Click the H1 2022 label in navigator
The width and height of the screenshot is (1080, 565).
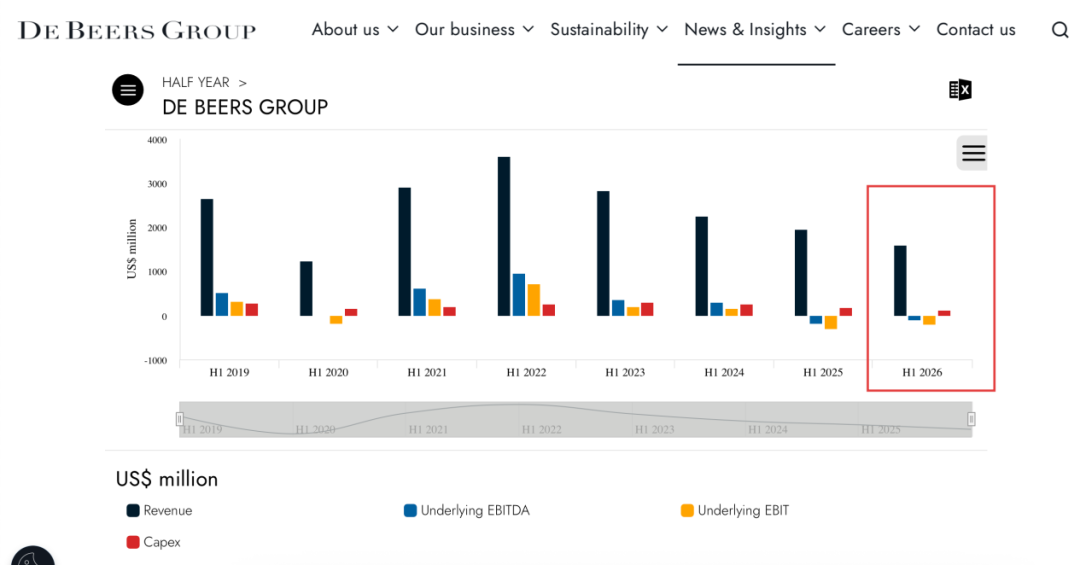tap(541, 430)
